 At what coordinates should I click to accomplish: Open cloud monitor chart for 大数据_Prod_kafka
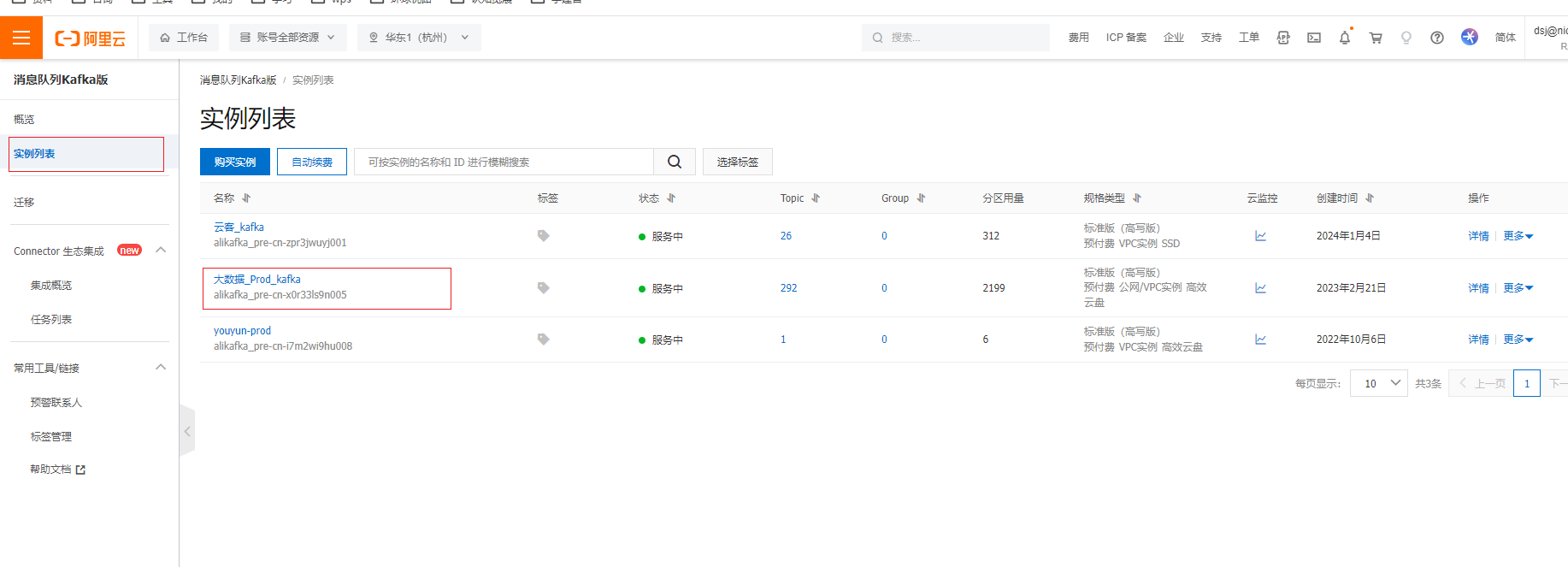pyautogui.click(x=1260, y=288)
